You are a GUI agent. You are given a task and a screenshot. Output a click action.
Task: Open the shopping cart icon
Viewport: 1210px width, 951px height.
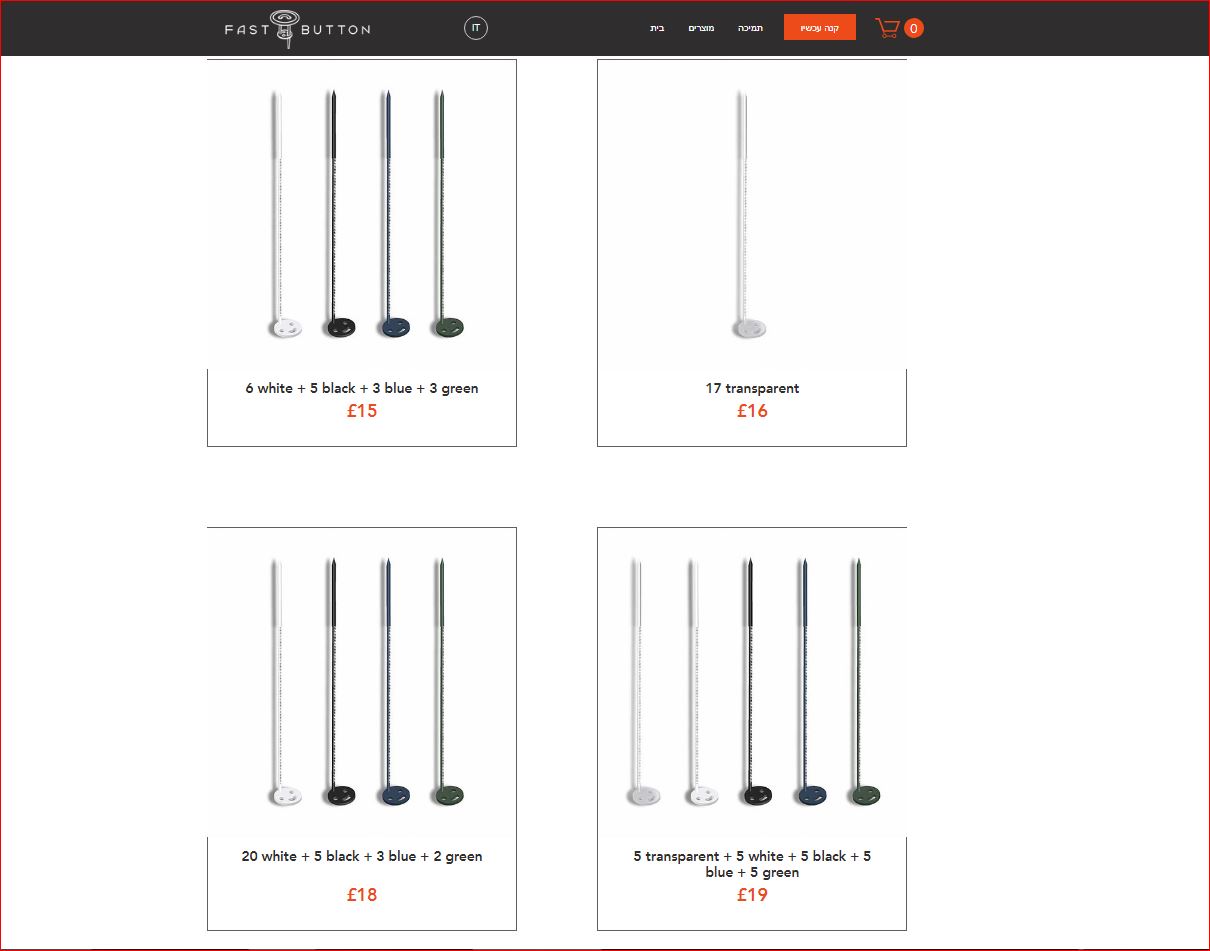click(887, 28)
